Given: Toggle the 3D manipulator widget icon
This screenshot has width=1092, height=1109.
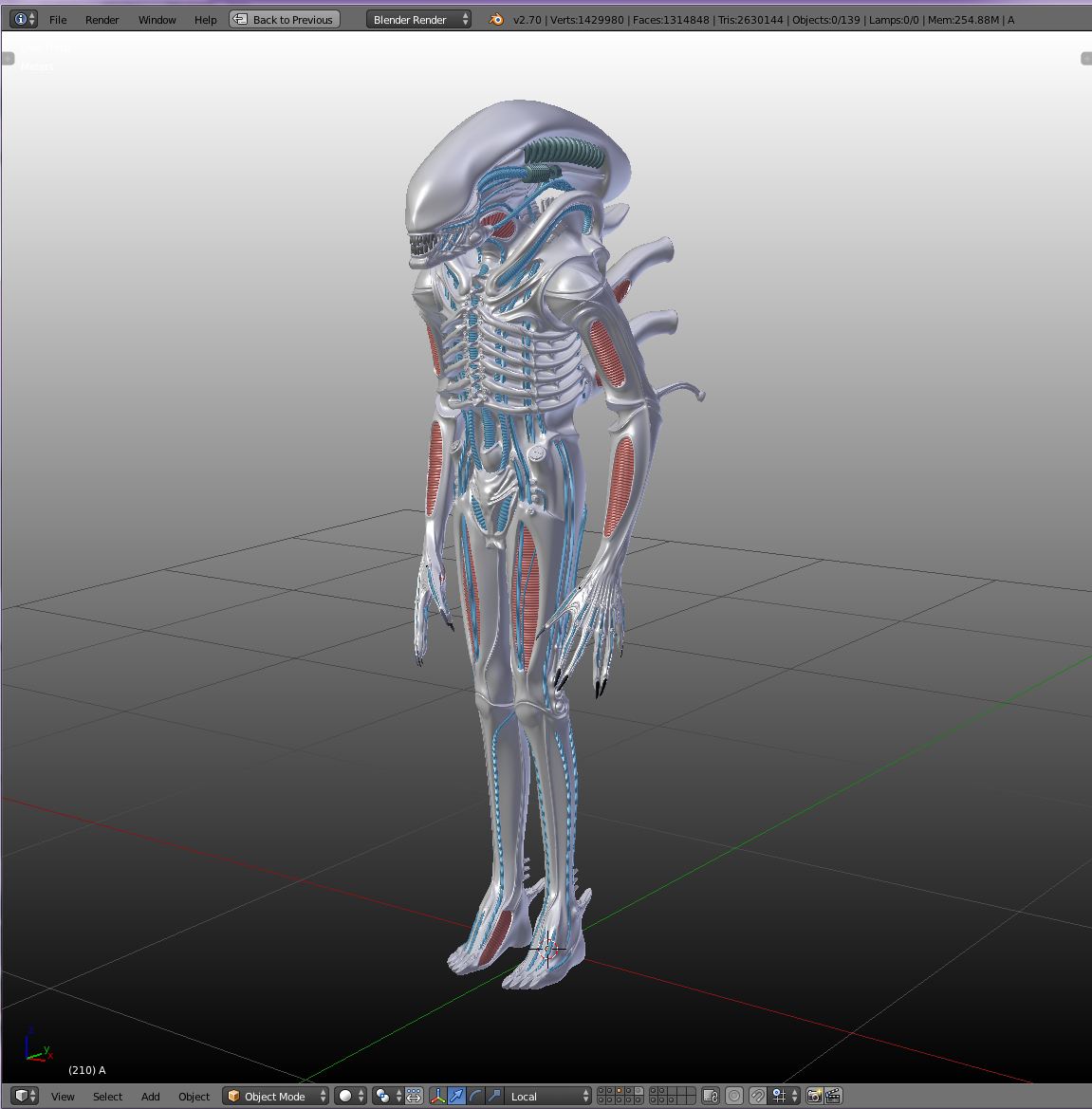Looking at the screenshot, I should click(x=437, y=1096).
